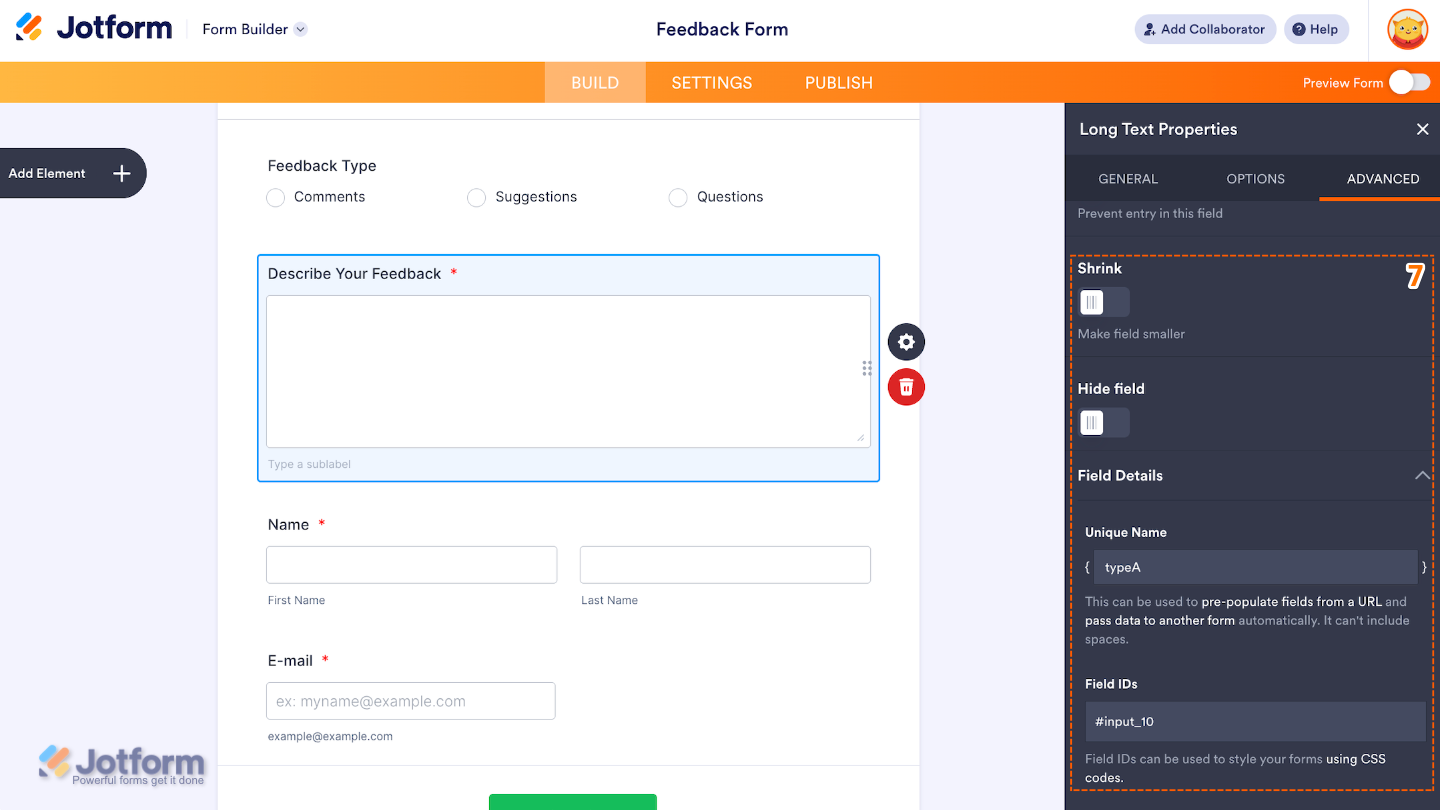Switch to the PUBLISH tab

(839, 83)
